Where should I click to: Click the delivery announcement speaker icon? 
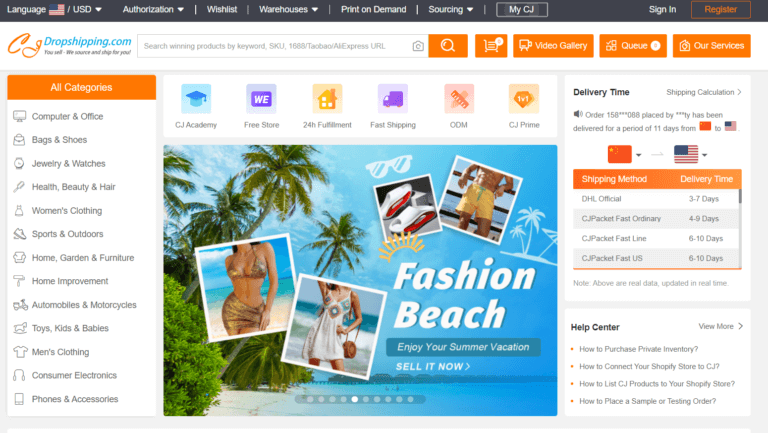click(x=578, y=114)
